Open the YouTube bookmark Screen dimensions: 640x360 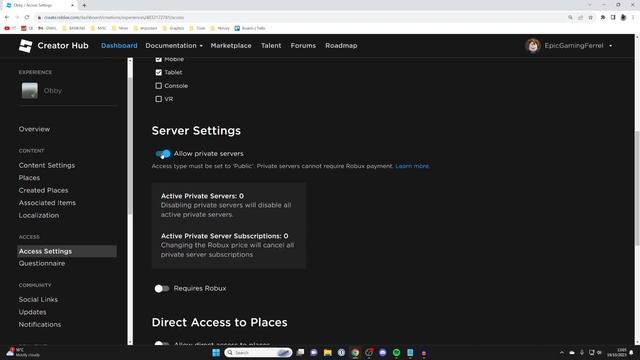pyautogui.click(x=10, y=28)
